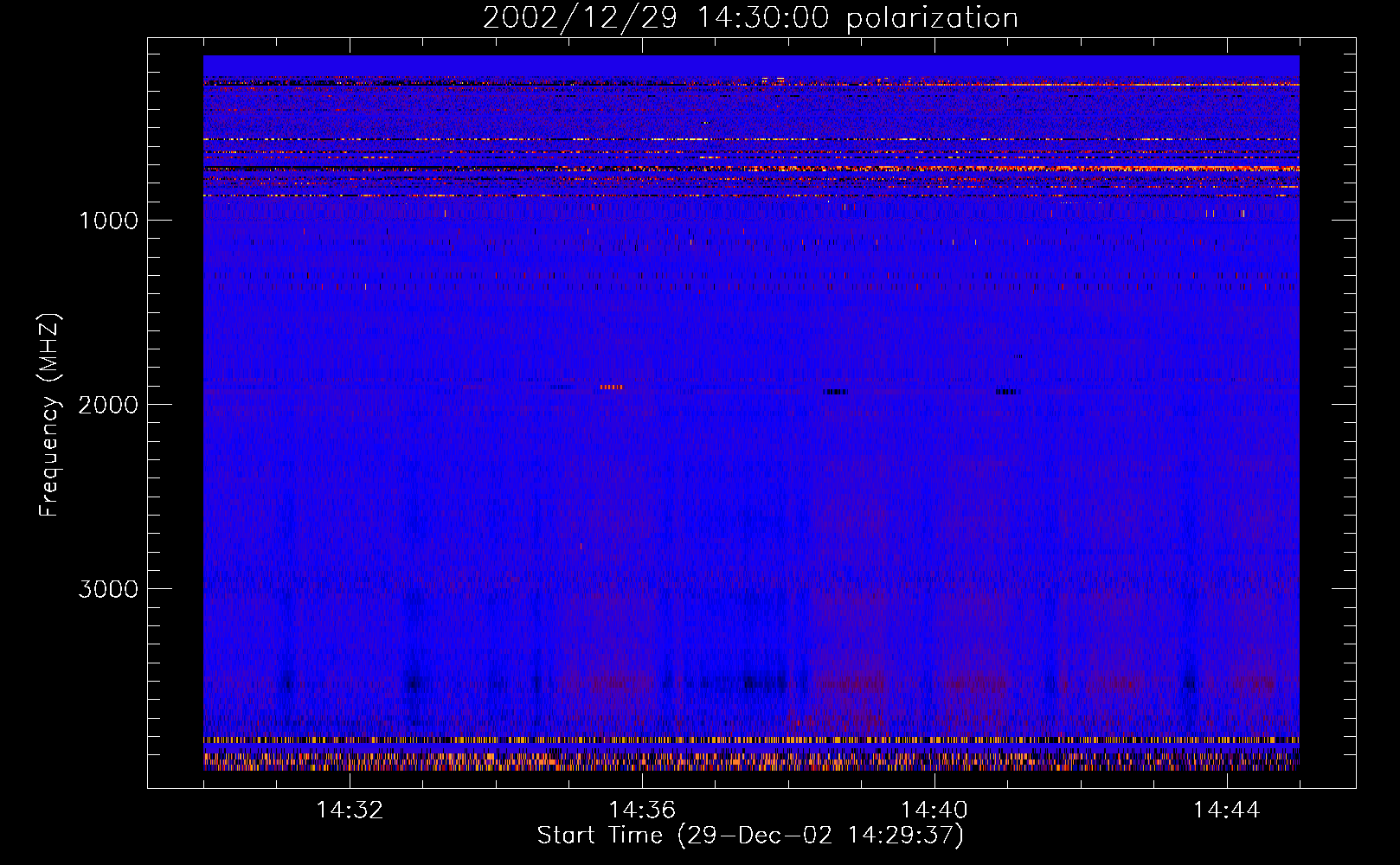Screen dimensions: 1400x865
Task: Click the 3000 frequency tick label
Action: tap(108, 589)
